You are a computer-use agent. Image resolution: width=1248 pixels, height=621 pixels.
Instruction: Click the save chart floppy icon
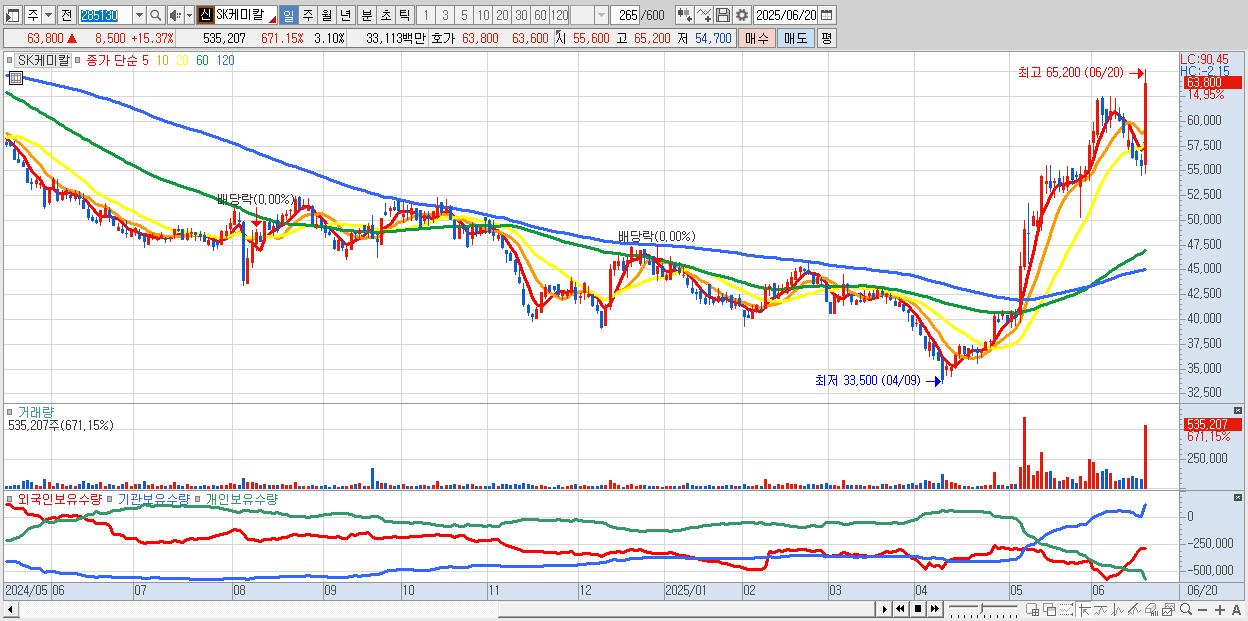point(723,15)
